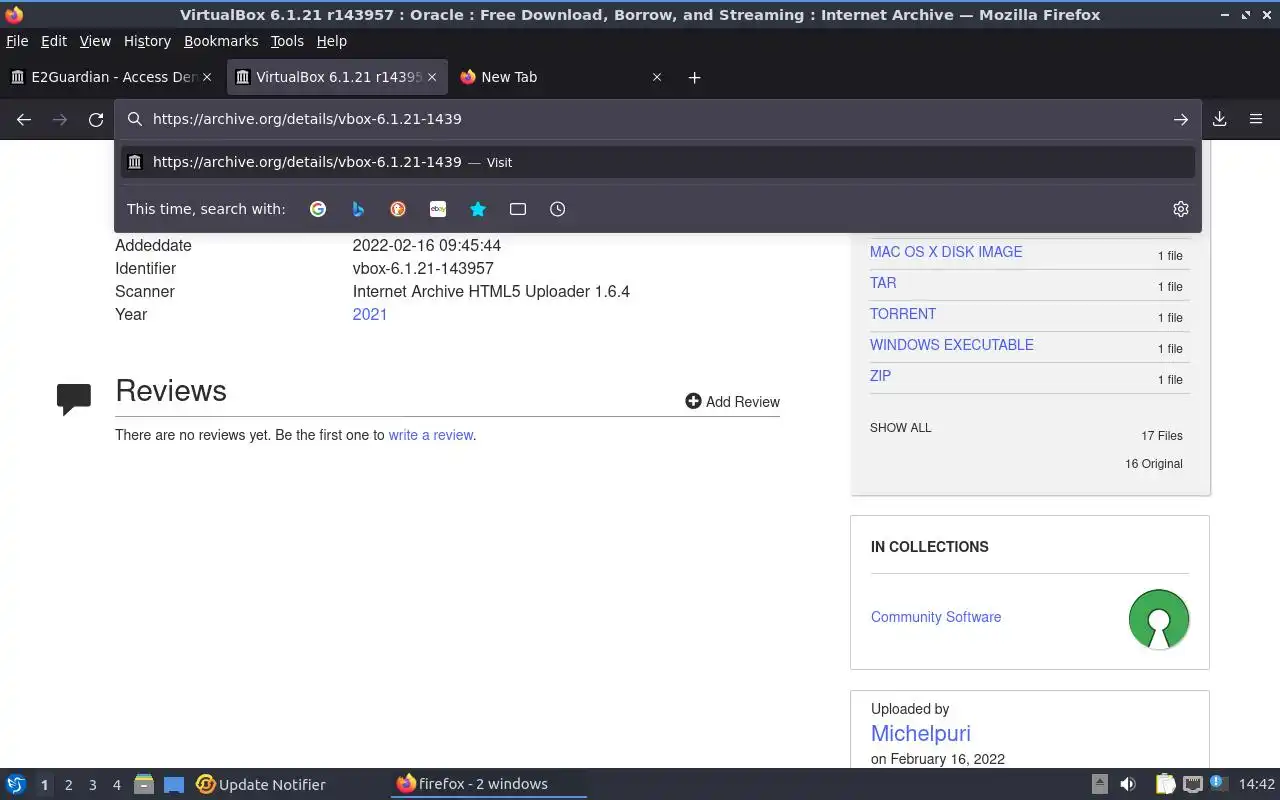Image resolution: width=1280 pixels, height=800 pixels.
Task: Switch to workspace 2
Action: point(68,785)
